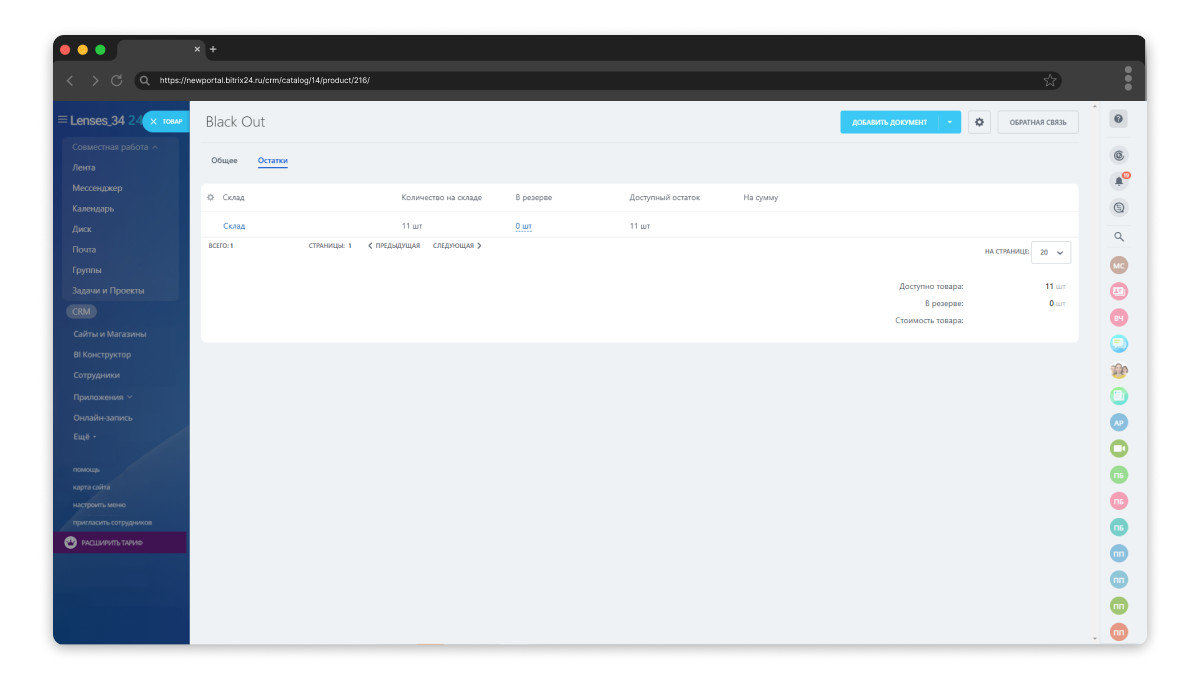Screen dimensions: 1200x680
Task: Open the orange ПП avatar
Action: click(1119, 631)
